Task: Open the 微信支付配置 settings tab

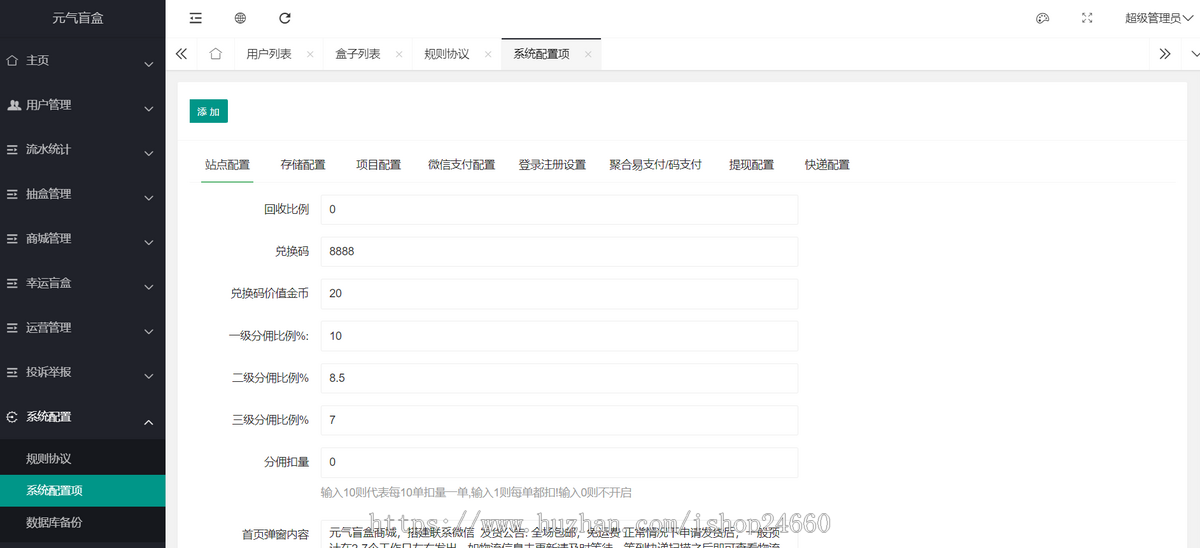Action: pyautogui.click(x=461, y=165)
